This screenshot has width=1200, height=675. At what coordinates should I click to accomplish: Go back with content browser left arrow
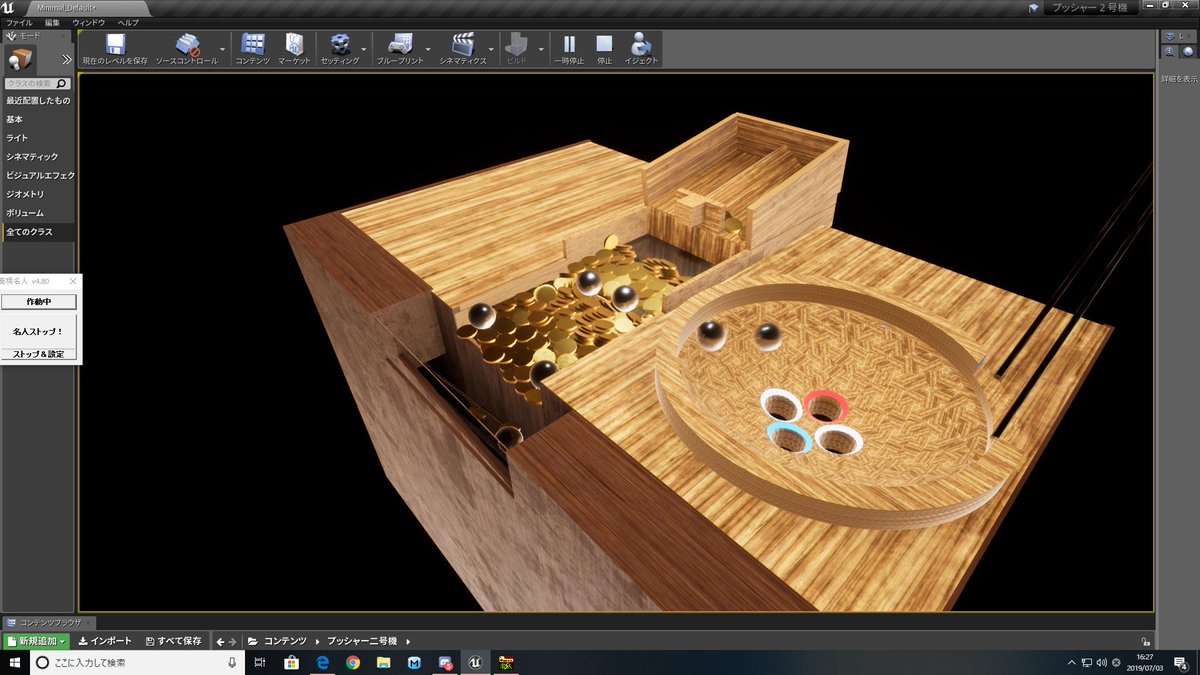pos(220,641)
